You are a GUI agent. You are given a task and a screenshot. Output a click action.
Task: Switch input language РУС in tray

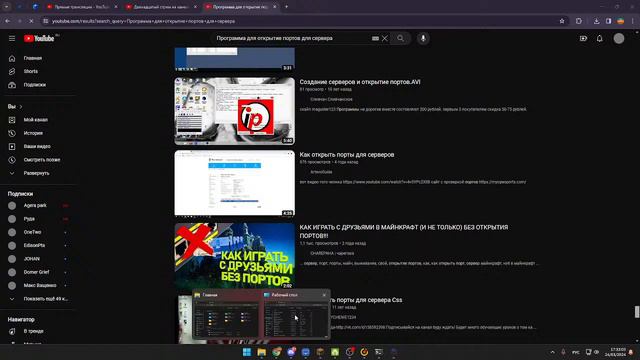pos(576,352)
